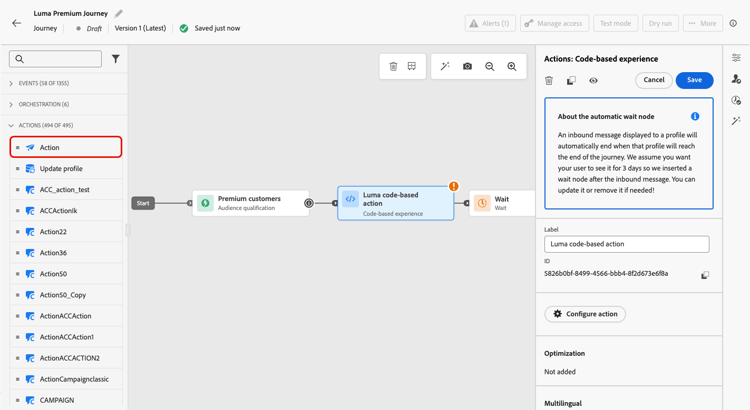This screenshot has height=410, width=750.
Task: Click the canvas selection frame icon
Action: pyautogui.click(x=412, y=66)
